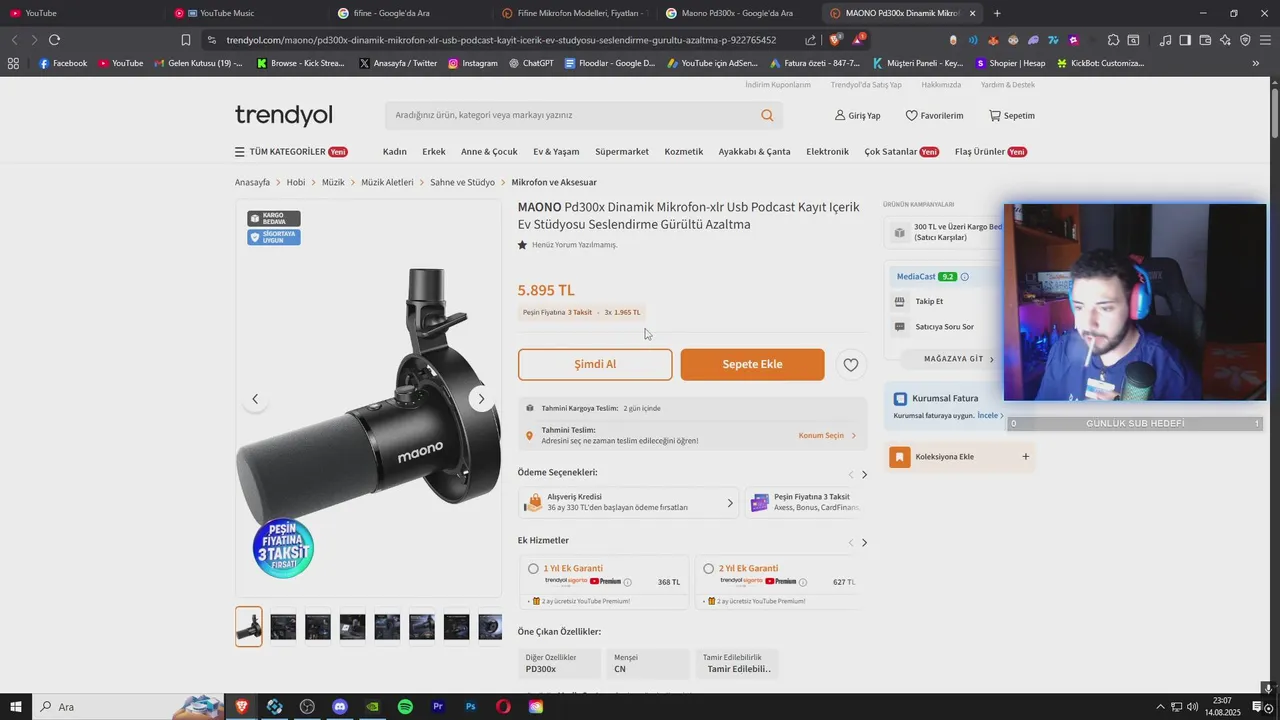Add product to favorites with heart button
The image size is (1280, 720).
coord(851,365)
